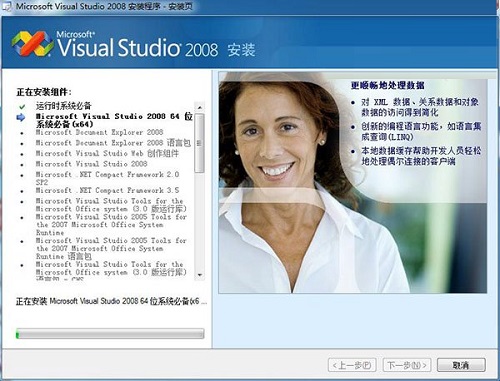The width and height of the screenshot is (500, 381).
Task: Click the green checkmark beside 运行时系统必备
Action: (x=22, y=107)
